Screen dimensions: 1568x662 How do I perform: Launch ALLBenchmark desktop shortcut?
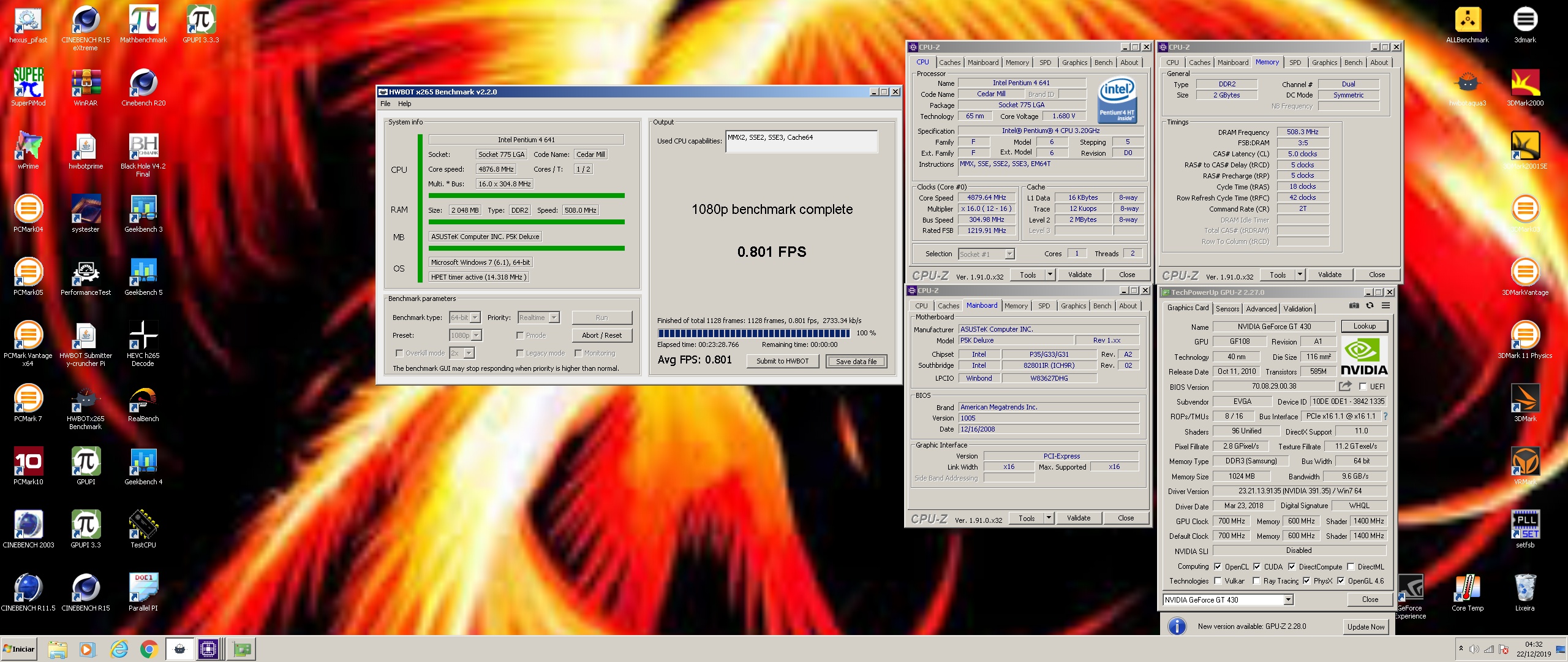(1468, 26)
